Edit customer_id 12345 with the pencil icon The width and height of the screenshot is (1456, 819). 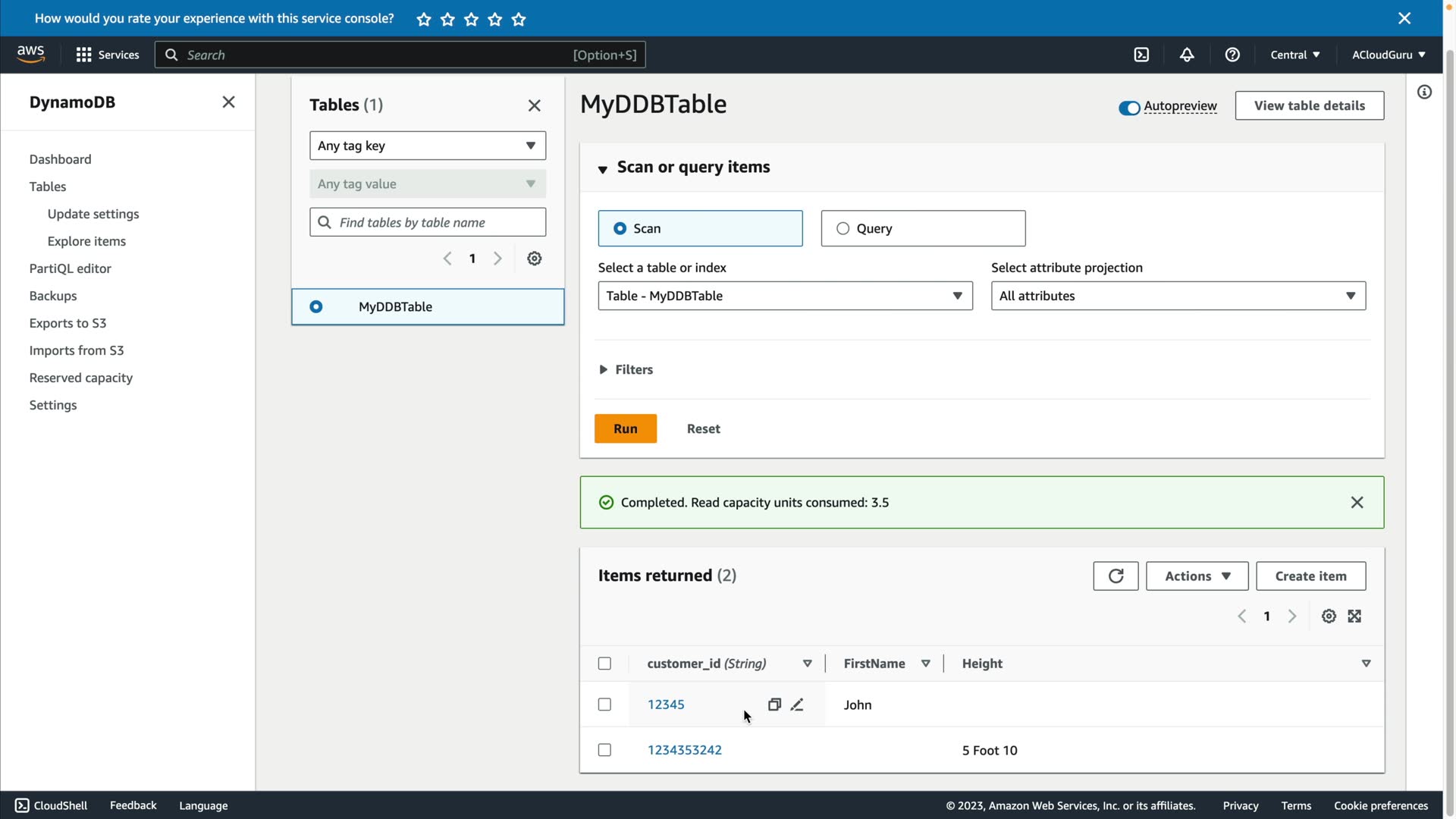(797, 704)
